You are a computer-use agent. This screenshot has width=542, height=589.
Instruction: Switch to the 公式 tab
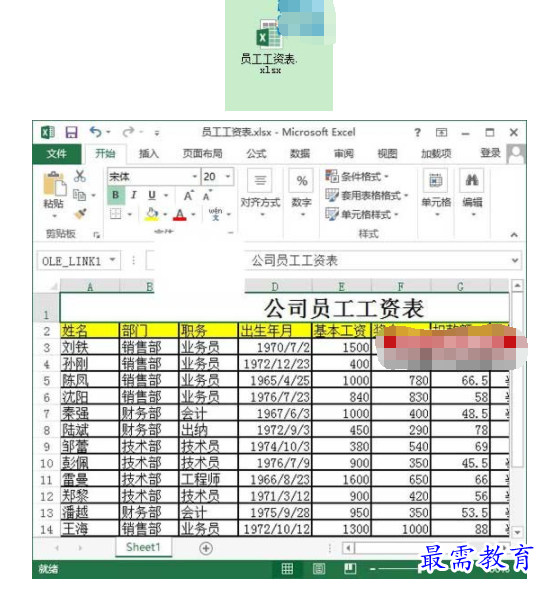pos(257,154)
